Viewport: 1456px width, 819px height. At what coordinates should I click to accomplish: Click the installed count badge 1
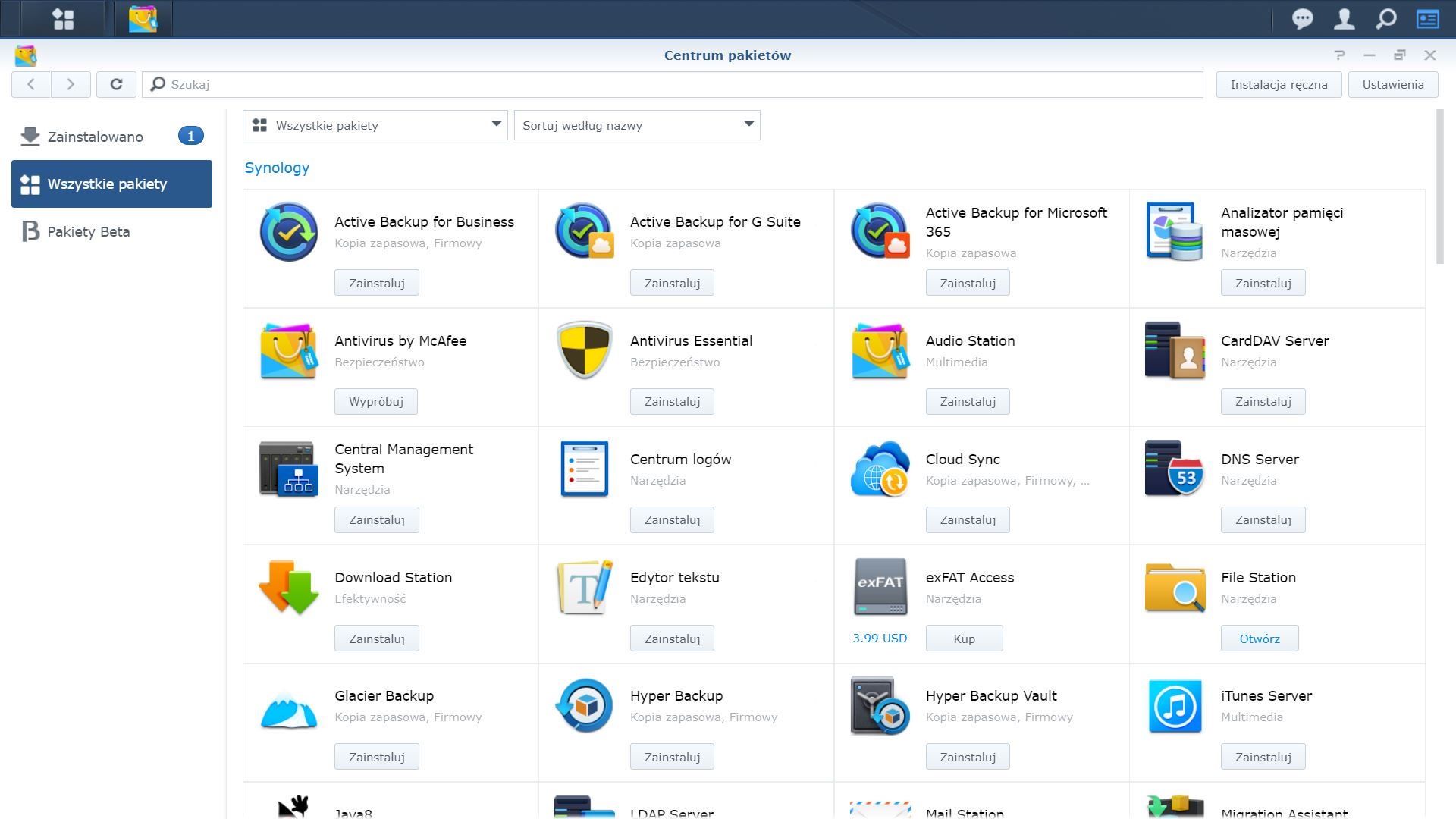click(190, 136)
